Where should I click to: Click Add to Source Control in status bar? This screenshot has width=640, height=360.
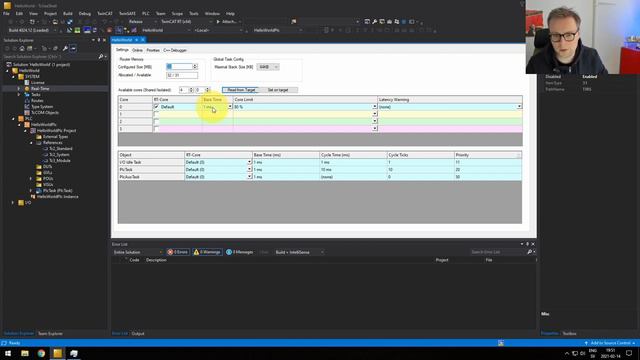coord(609,343)
